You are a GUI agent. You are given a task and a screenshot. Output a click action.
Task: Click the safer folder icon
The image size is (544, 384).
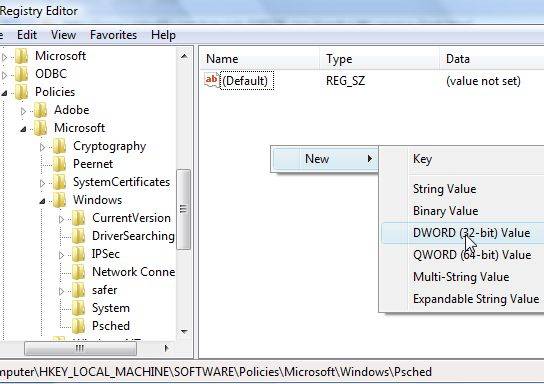click(79, 290)
